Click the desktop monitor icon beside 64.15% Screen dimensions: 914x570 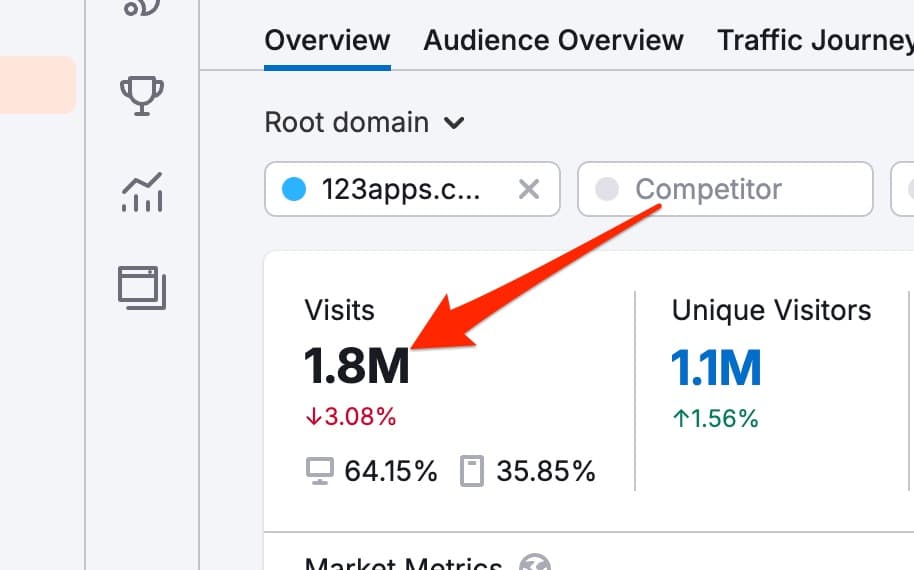pyautogui.click(x=319, y=471)
